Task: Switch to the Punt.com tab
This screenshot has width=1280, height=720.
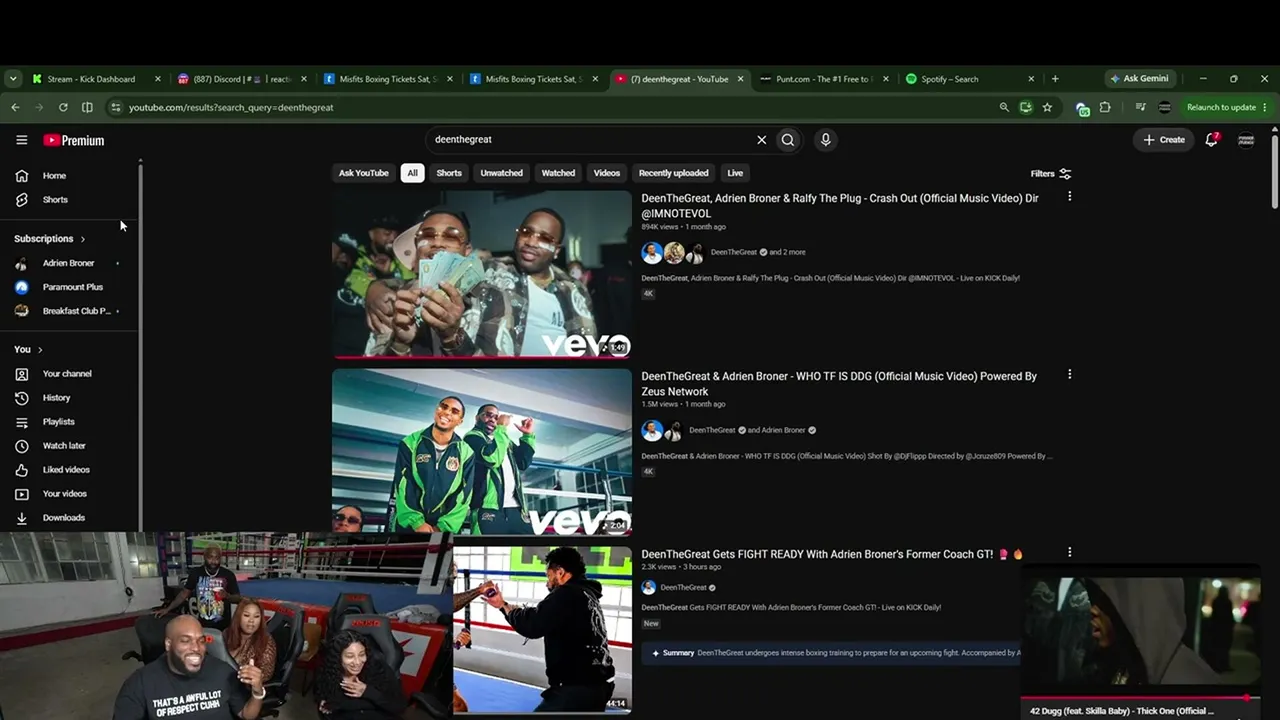Action: coord(824,79)
